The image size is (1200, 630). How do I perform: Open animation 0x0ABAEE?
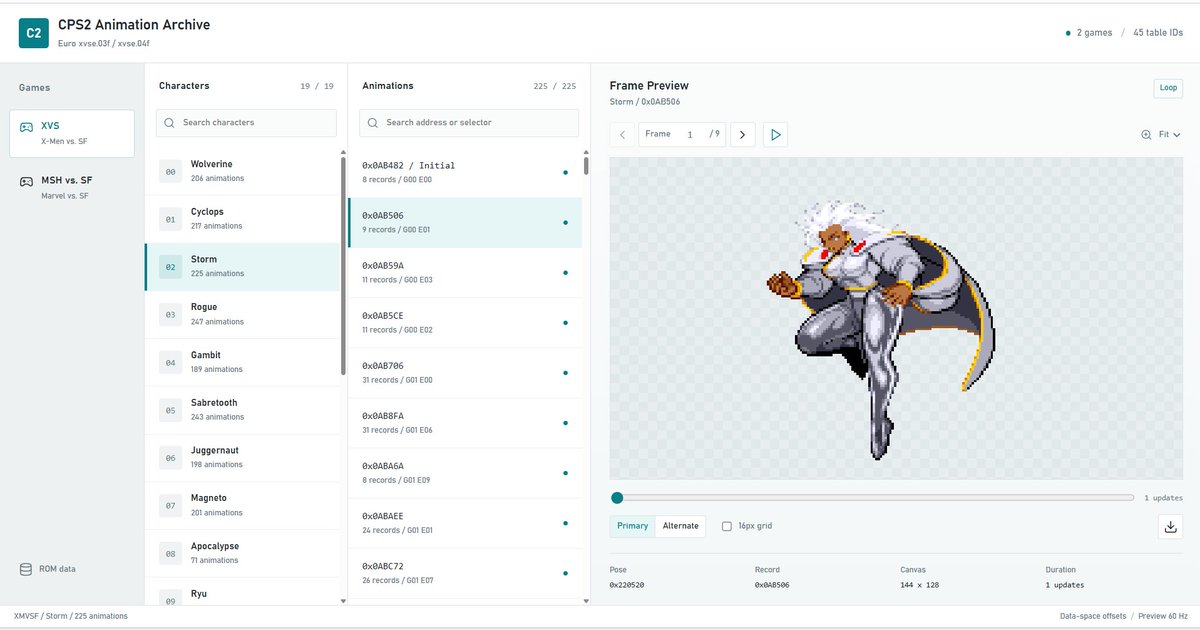tap(465, 522)
